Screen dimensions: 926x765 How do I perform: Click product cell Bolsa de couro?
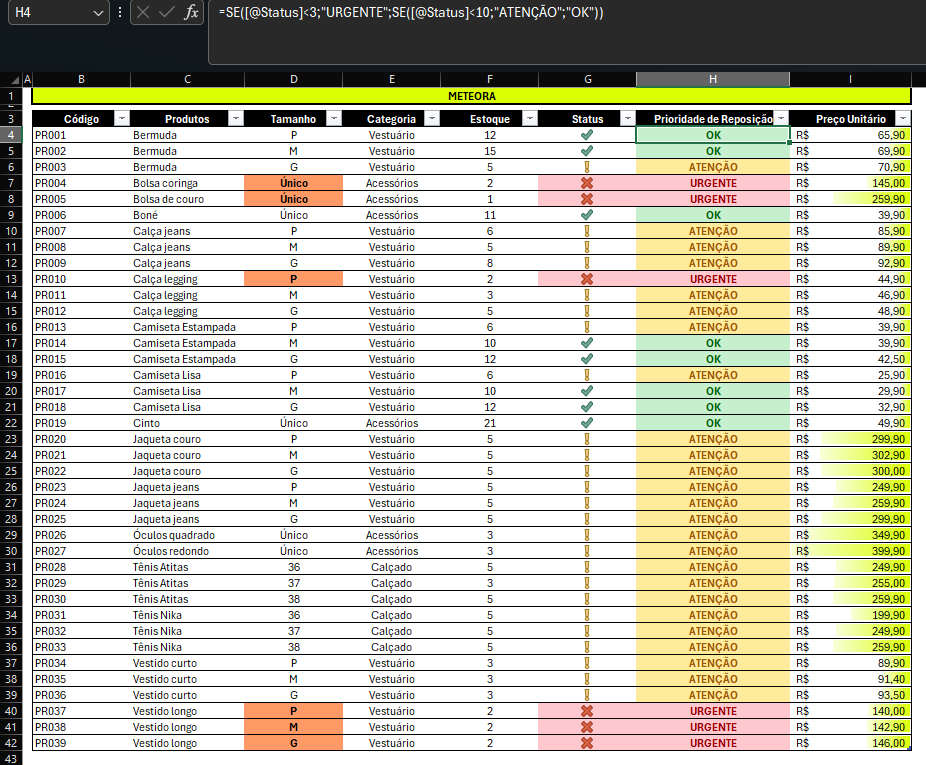(x=187, y=199)
